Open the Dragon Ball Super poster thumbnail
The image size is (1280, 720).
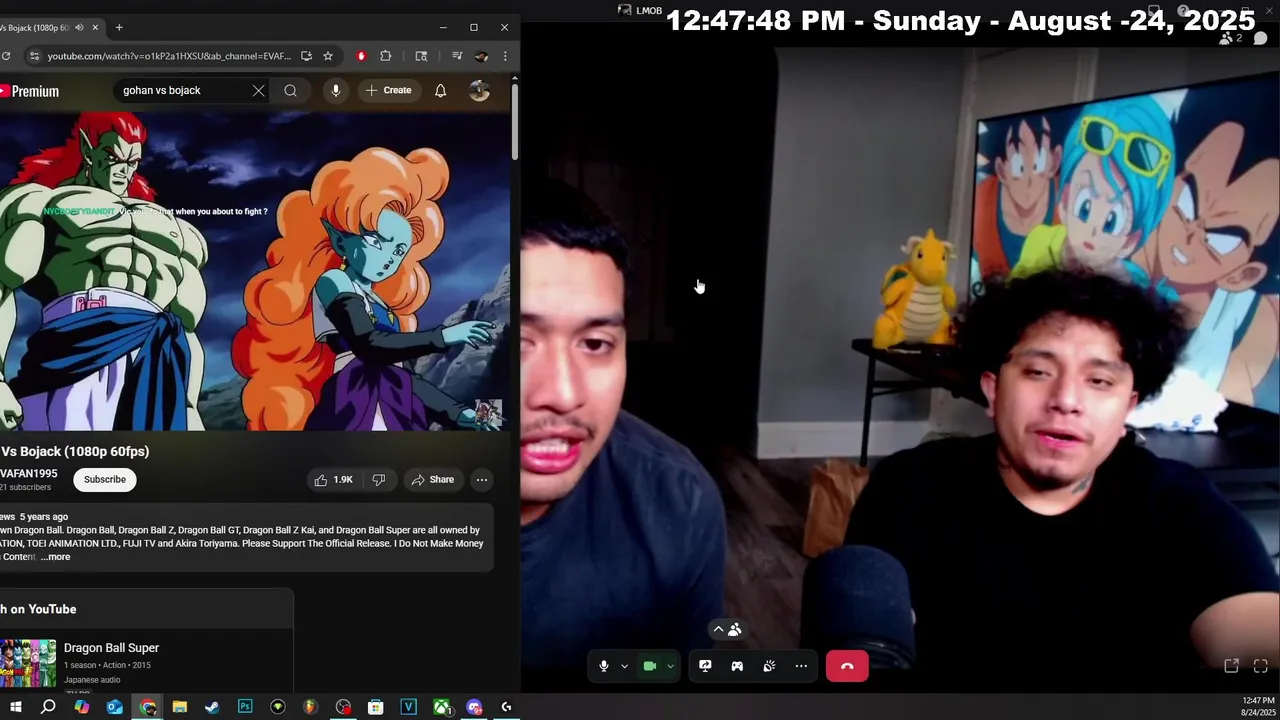(x=28, y=663)
